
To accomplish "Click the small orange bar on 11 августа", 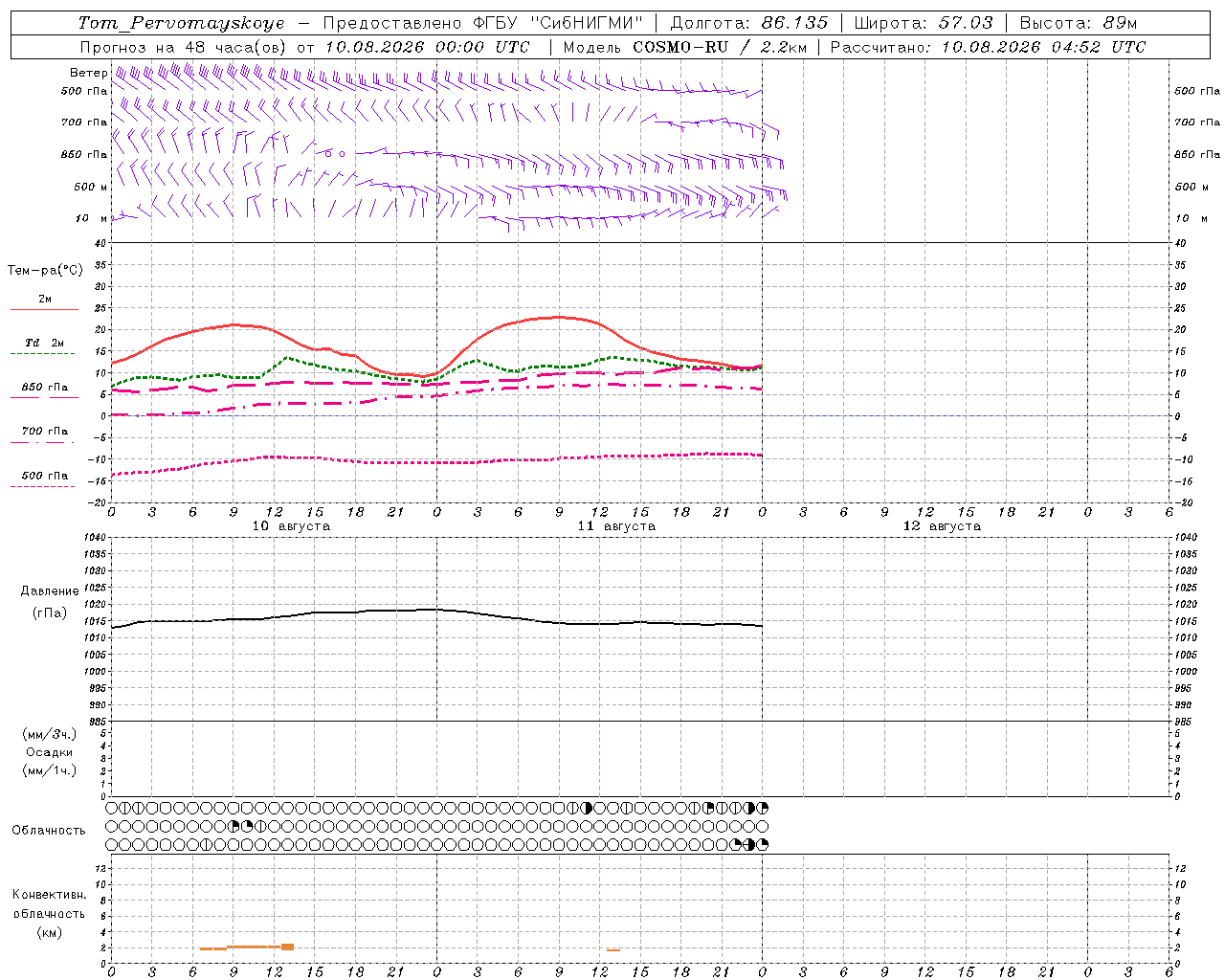I will coord(613,950).
